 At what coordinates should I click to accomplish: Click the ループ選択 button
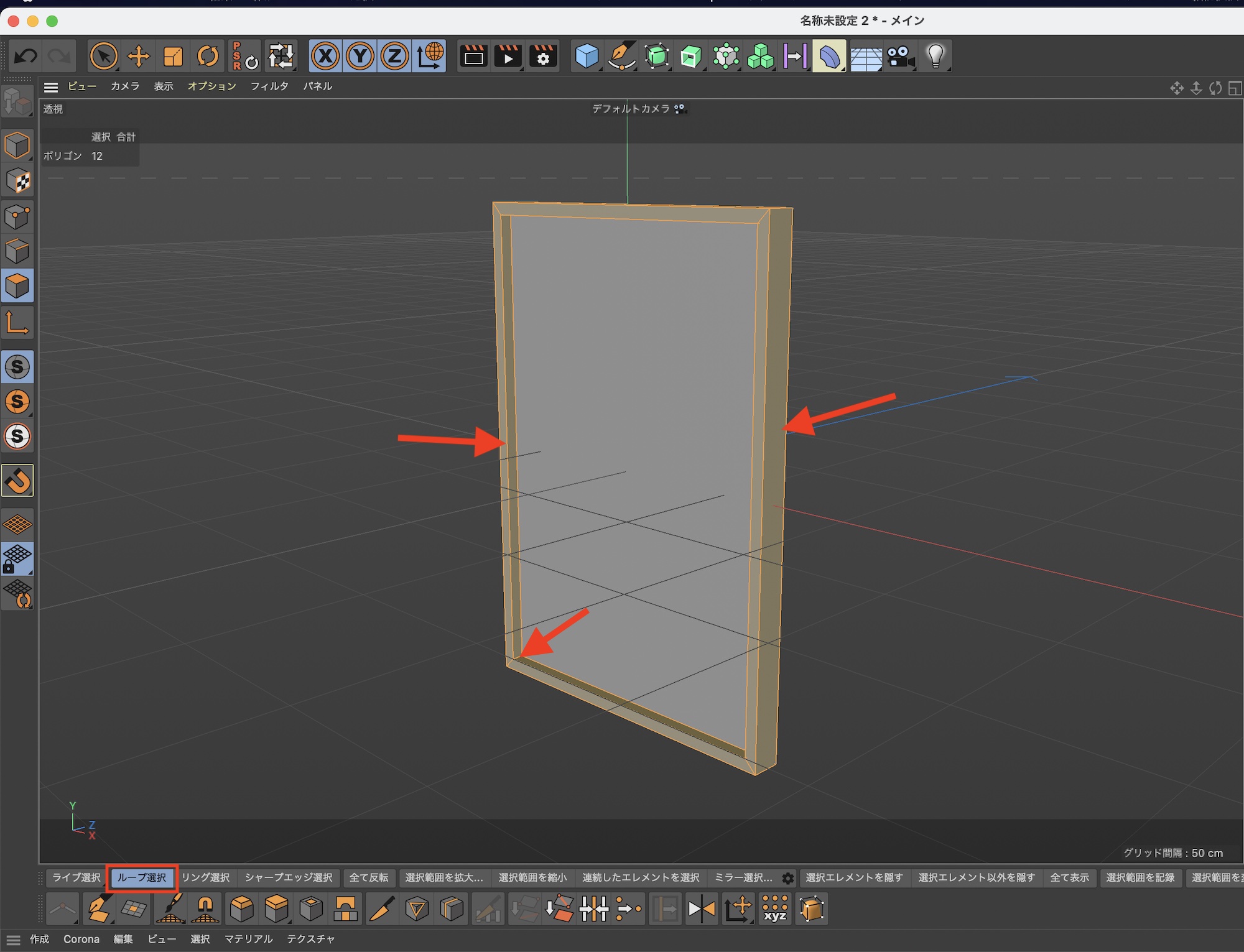point(142,877)
